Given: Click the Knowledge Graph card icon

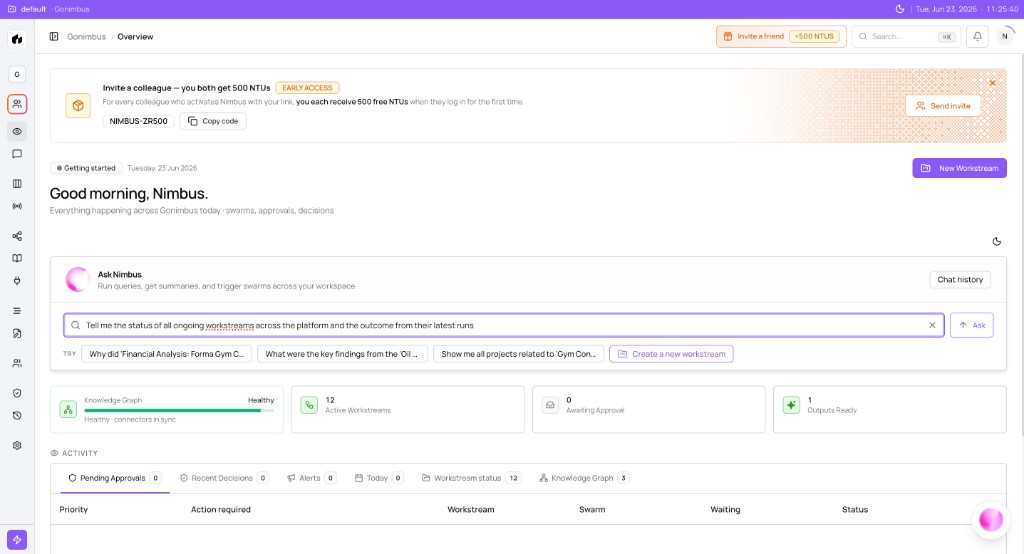Looking at the screenshot, I should [x=69, y=410].
